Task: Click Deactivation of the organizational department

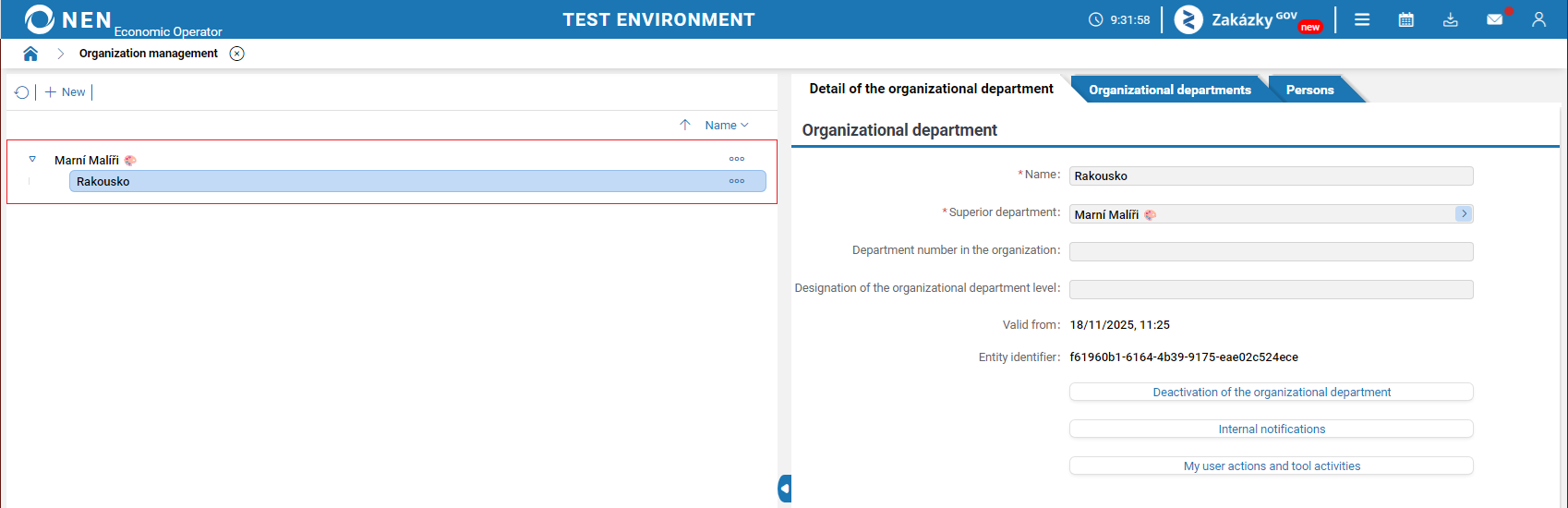Action: (x=1271, y=392)
